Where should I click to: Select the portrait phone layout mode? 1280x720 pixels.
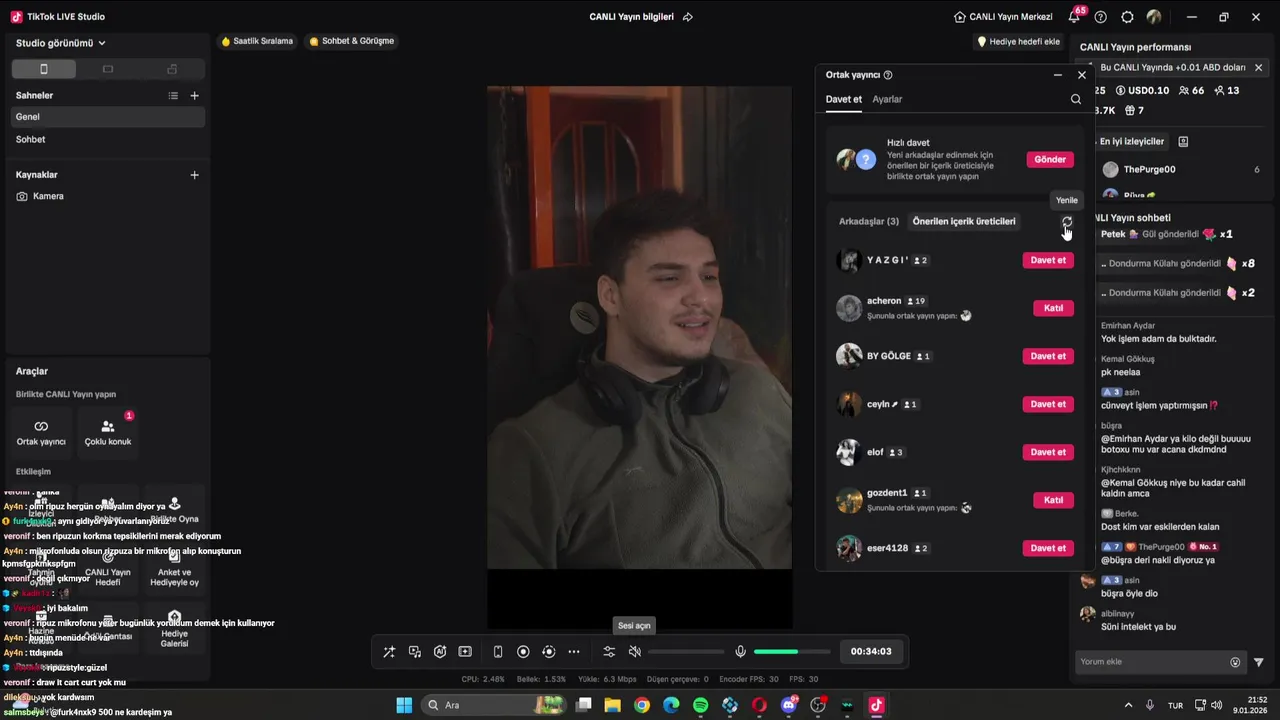pos(43,69)
